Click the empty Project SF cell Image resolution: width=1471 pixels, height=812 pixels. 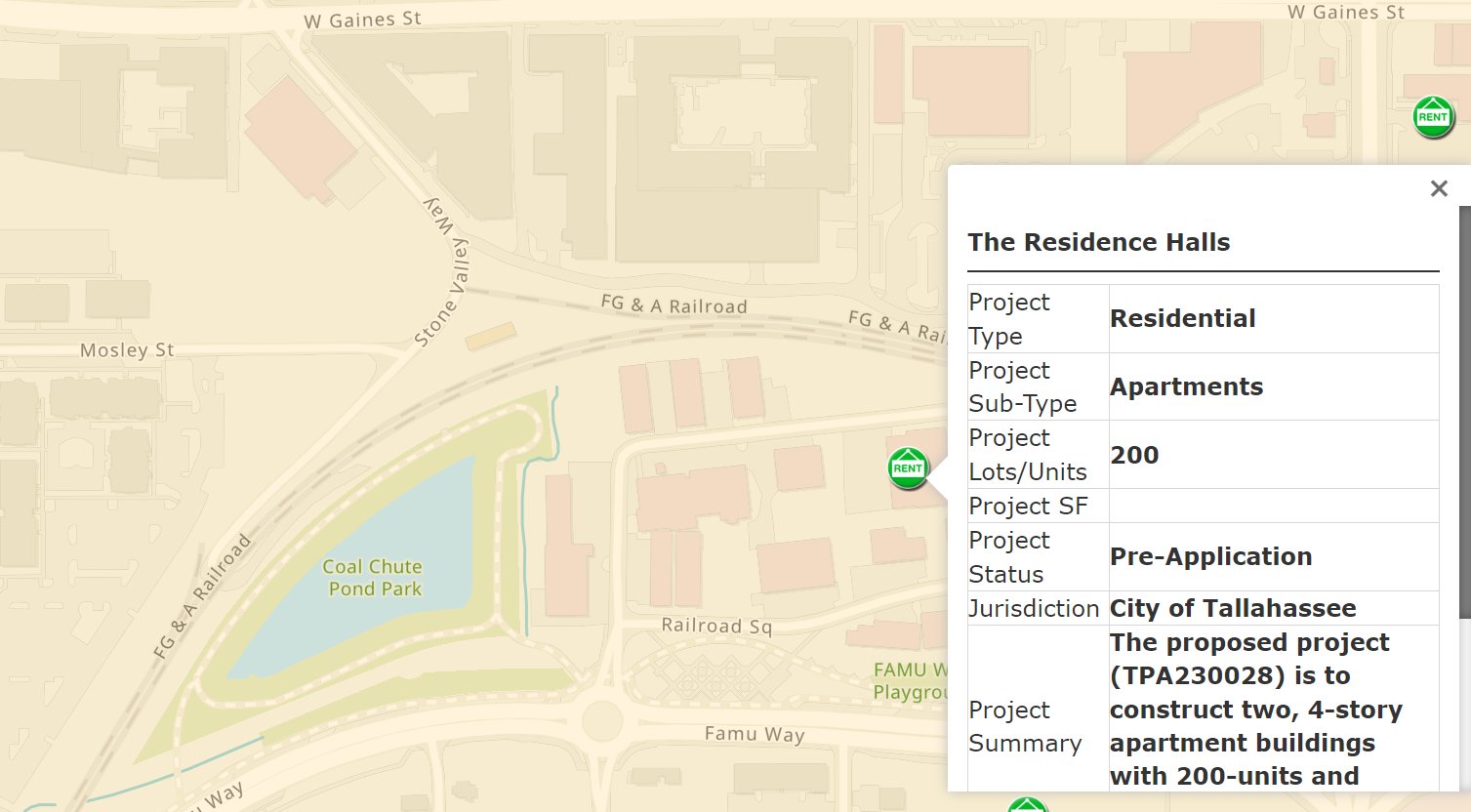1269,506
